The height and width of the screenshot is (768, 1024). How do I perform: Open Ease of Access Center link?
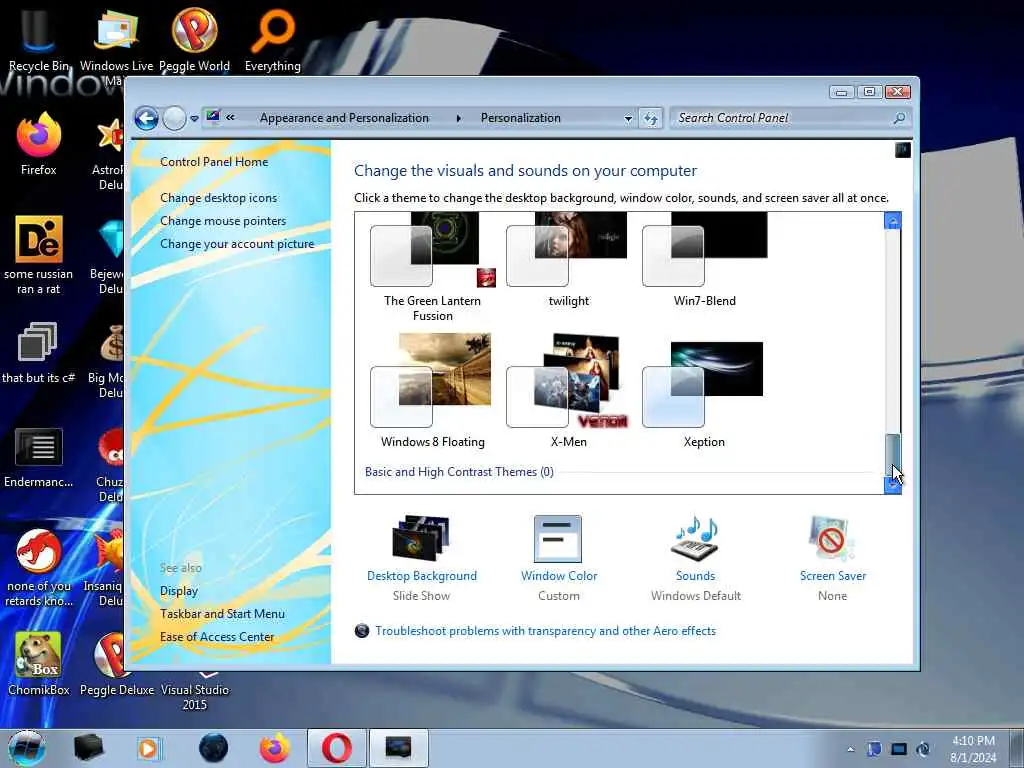click(x=217, y=637)
